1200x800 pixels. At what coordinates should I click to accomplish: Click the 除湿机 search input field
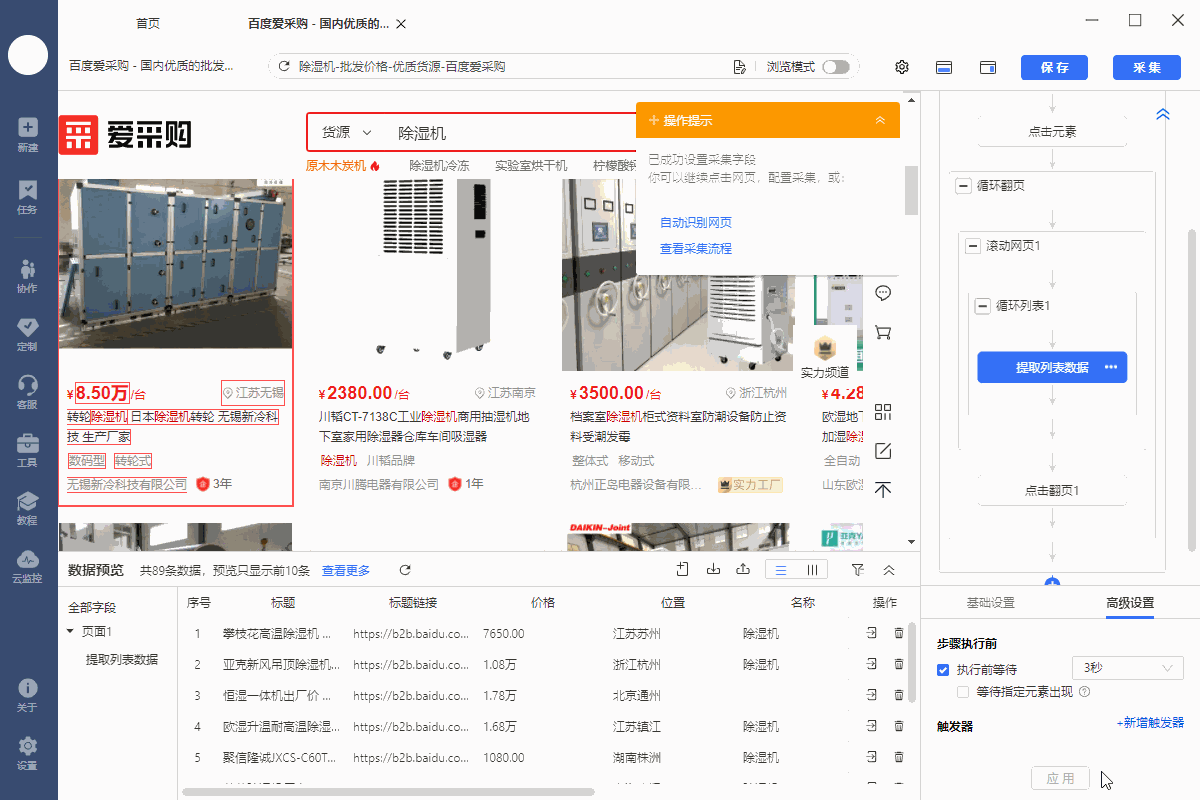[x=510, y=133]
